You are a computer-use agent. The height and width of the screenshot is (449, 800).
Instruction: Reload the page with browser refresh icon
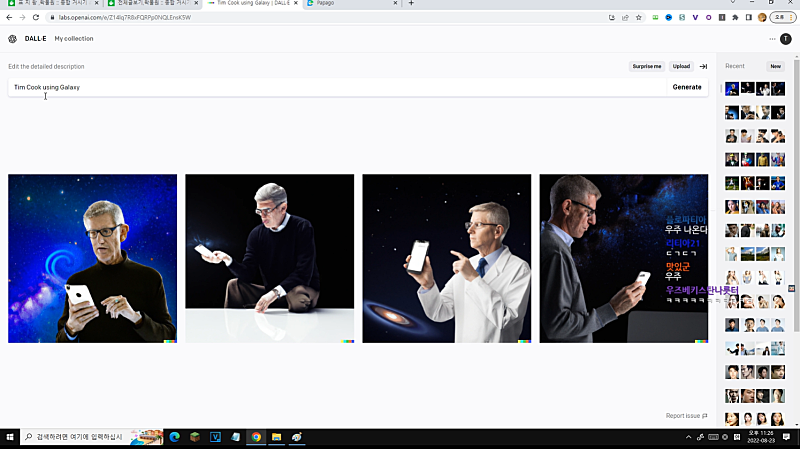36,17
